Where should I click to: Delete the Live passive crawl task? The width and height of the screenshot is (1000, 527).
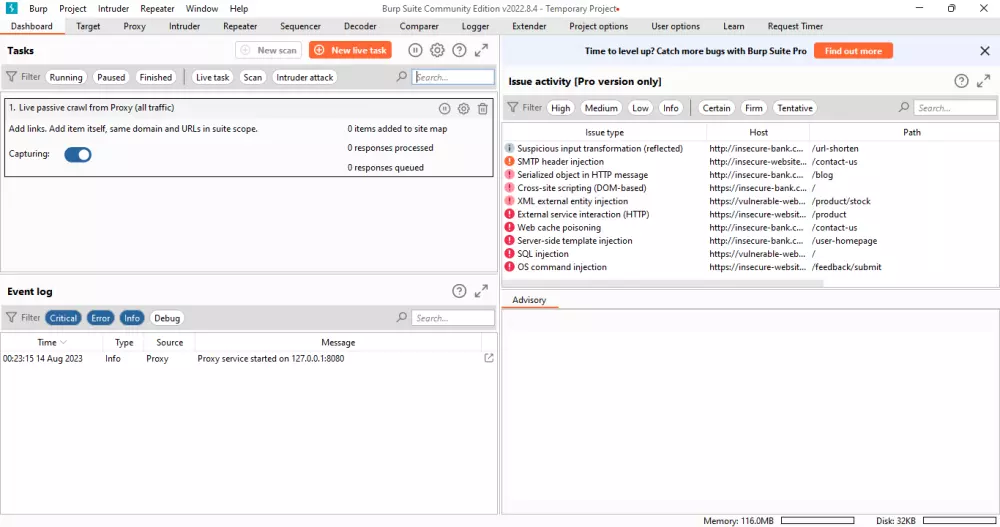tap(483, 108)
